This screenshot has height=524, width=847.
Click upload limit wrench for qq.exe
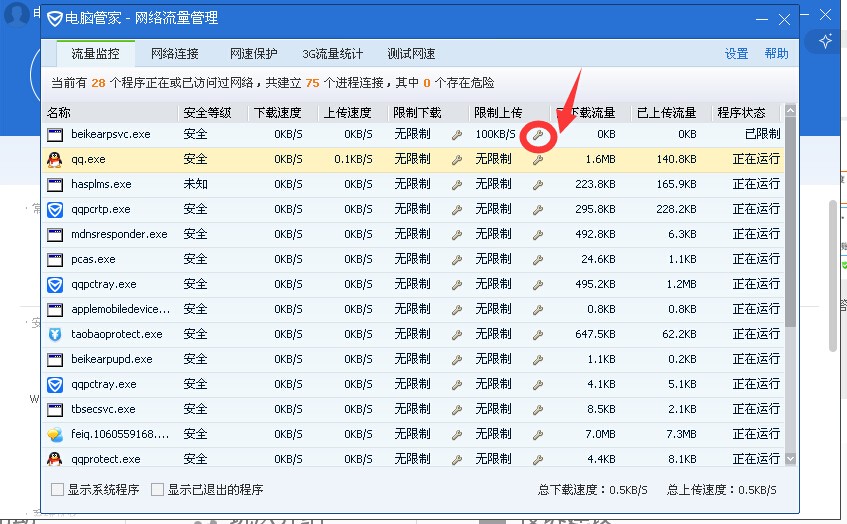pyautogui.click(x=537, y=160)
